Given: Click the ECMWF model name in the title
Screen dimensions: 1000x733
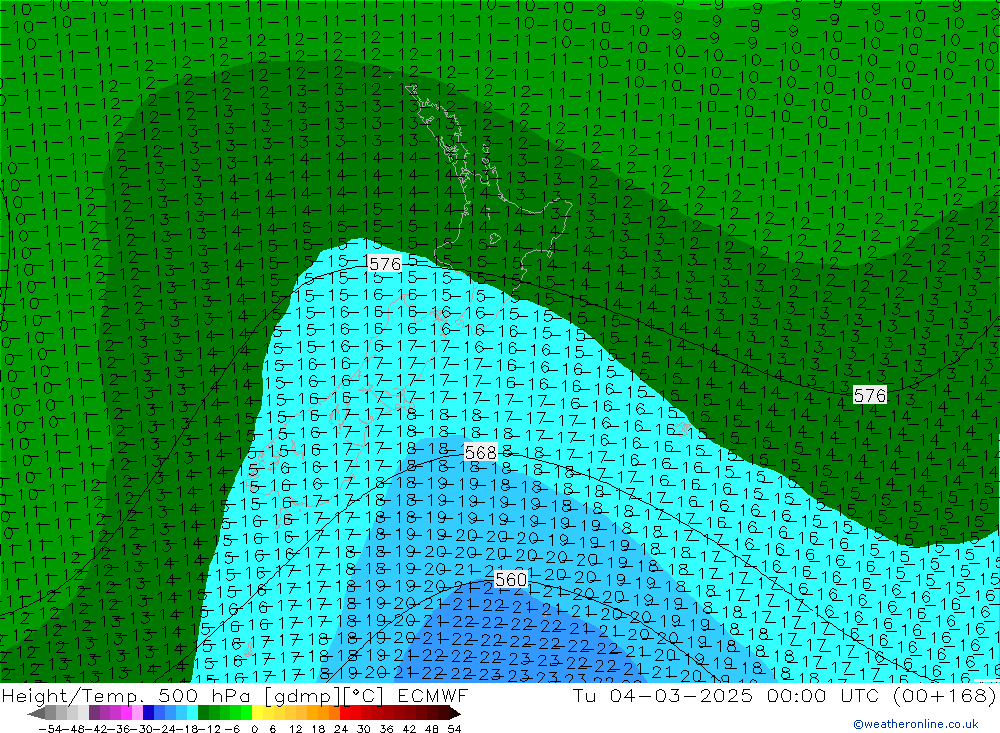Looking at the screenshot, I should tap(432, 695).
